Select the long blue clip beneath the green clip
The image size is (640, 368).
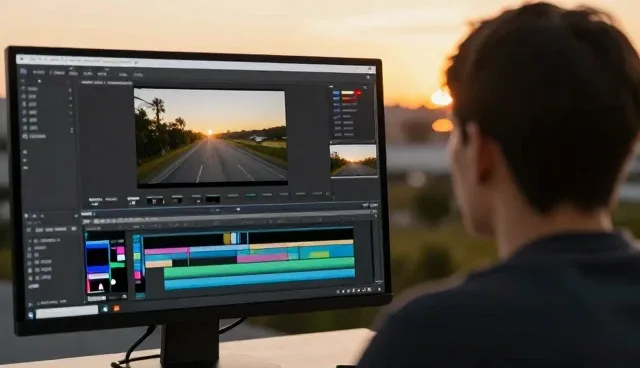[x=259, y=280]
